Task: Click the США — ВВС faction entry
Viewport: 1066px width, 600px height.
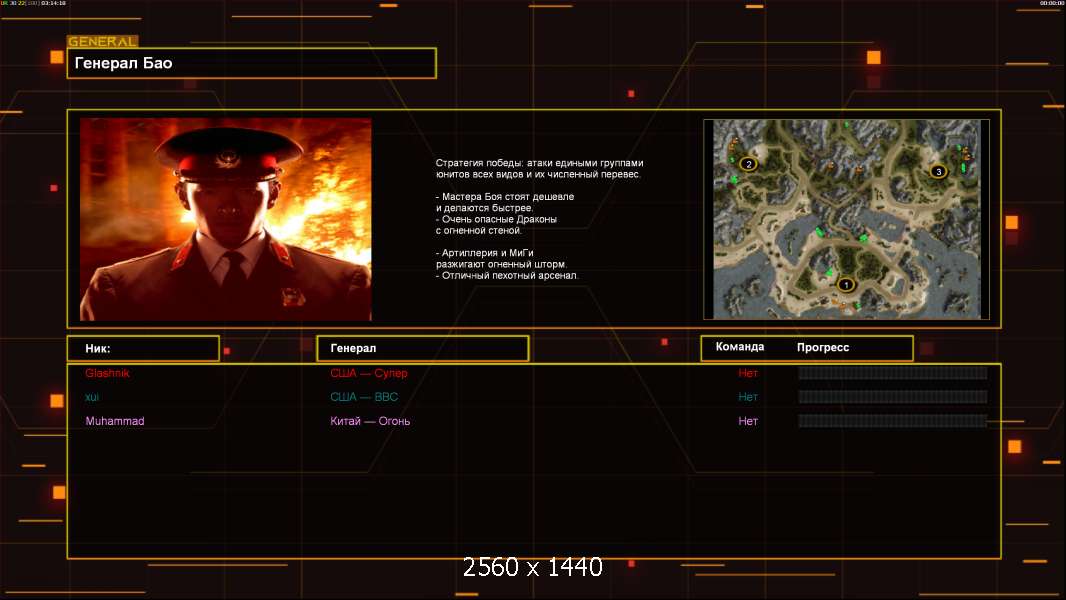Action: (x=364, y=397)
